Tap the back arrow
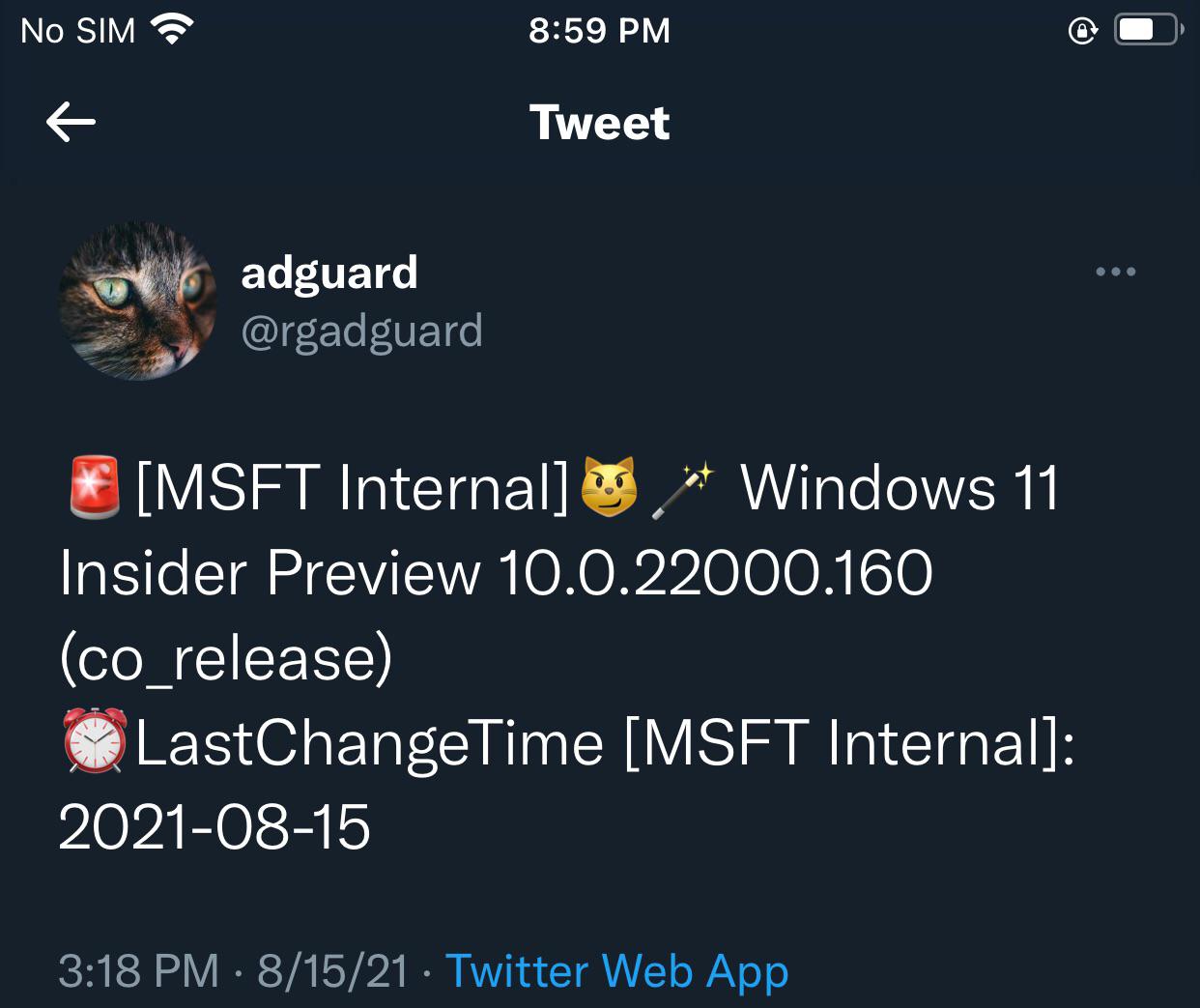This screenshot has height=1008, width=1200. 71,122
